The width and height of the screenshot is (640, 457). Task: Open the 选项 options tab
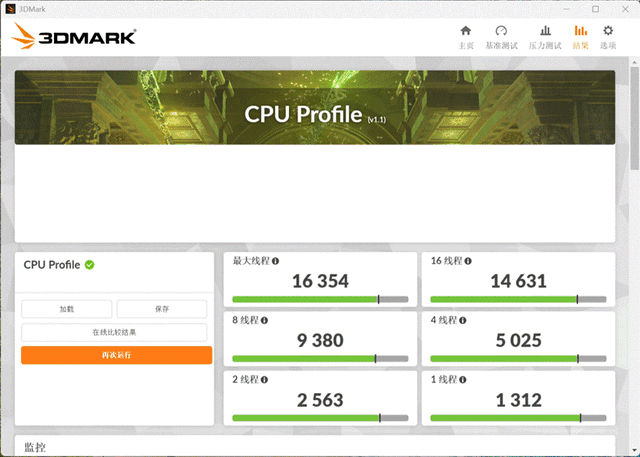click(x=608, y=38)
